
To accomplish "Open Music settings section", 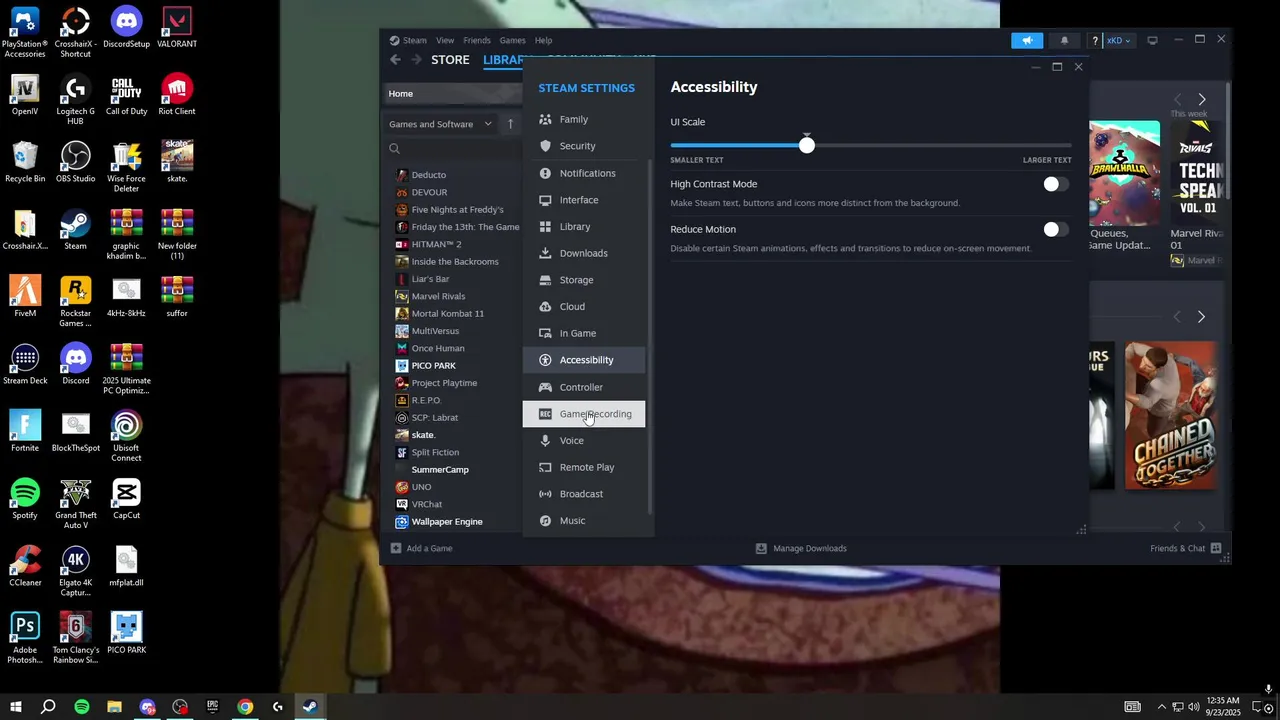I will (584, 520).
